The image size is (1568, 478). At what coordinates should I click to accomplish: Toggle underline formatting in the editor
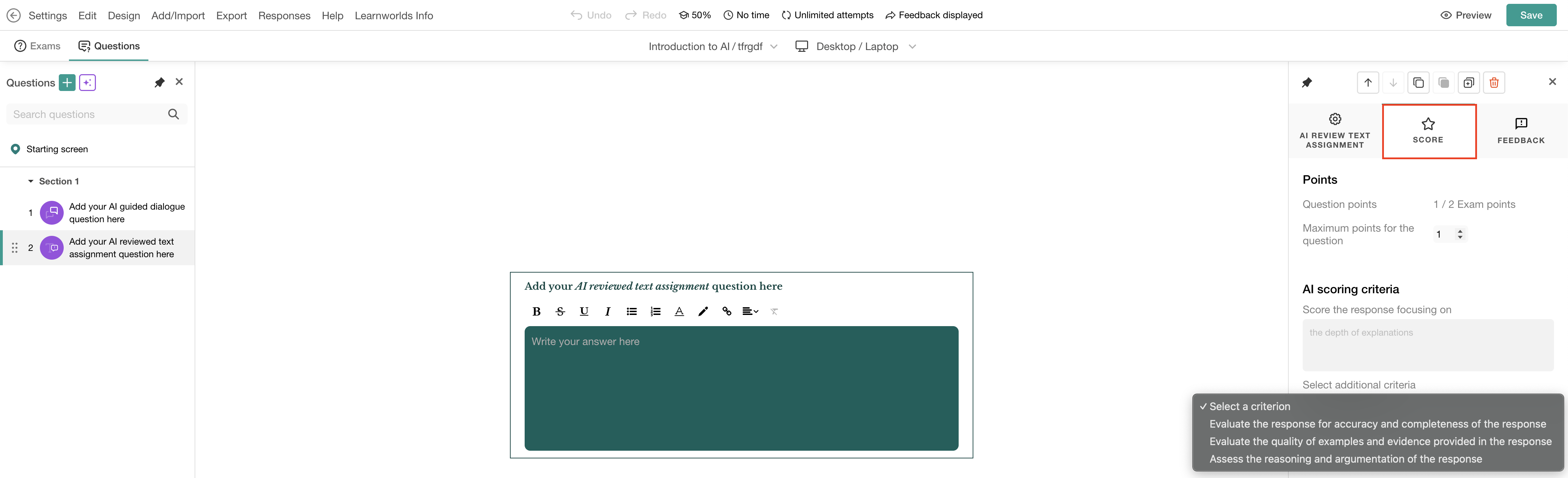tap(584, 311)
